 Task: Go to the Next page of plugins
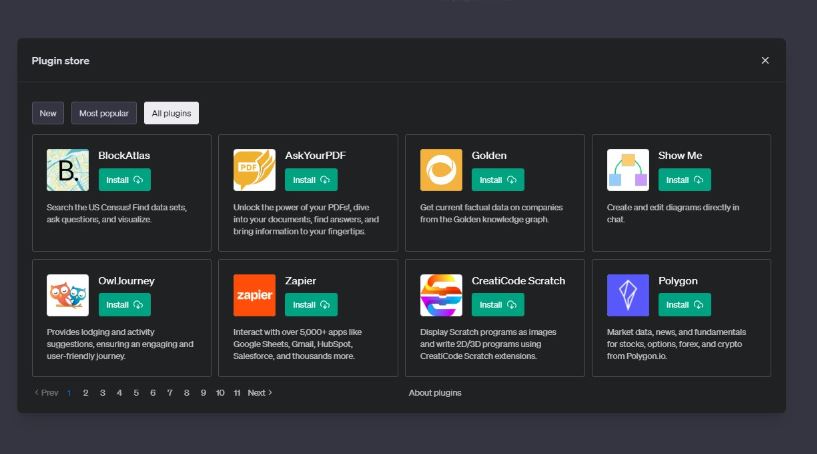(x=259, y=392)
